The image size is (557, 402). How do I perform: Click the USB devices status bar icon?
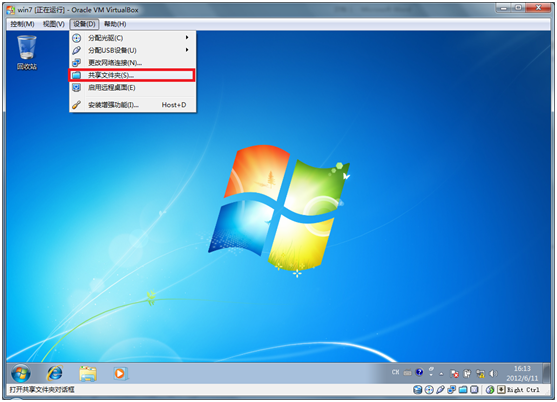coord(440,390)
